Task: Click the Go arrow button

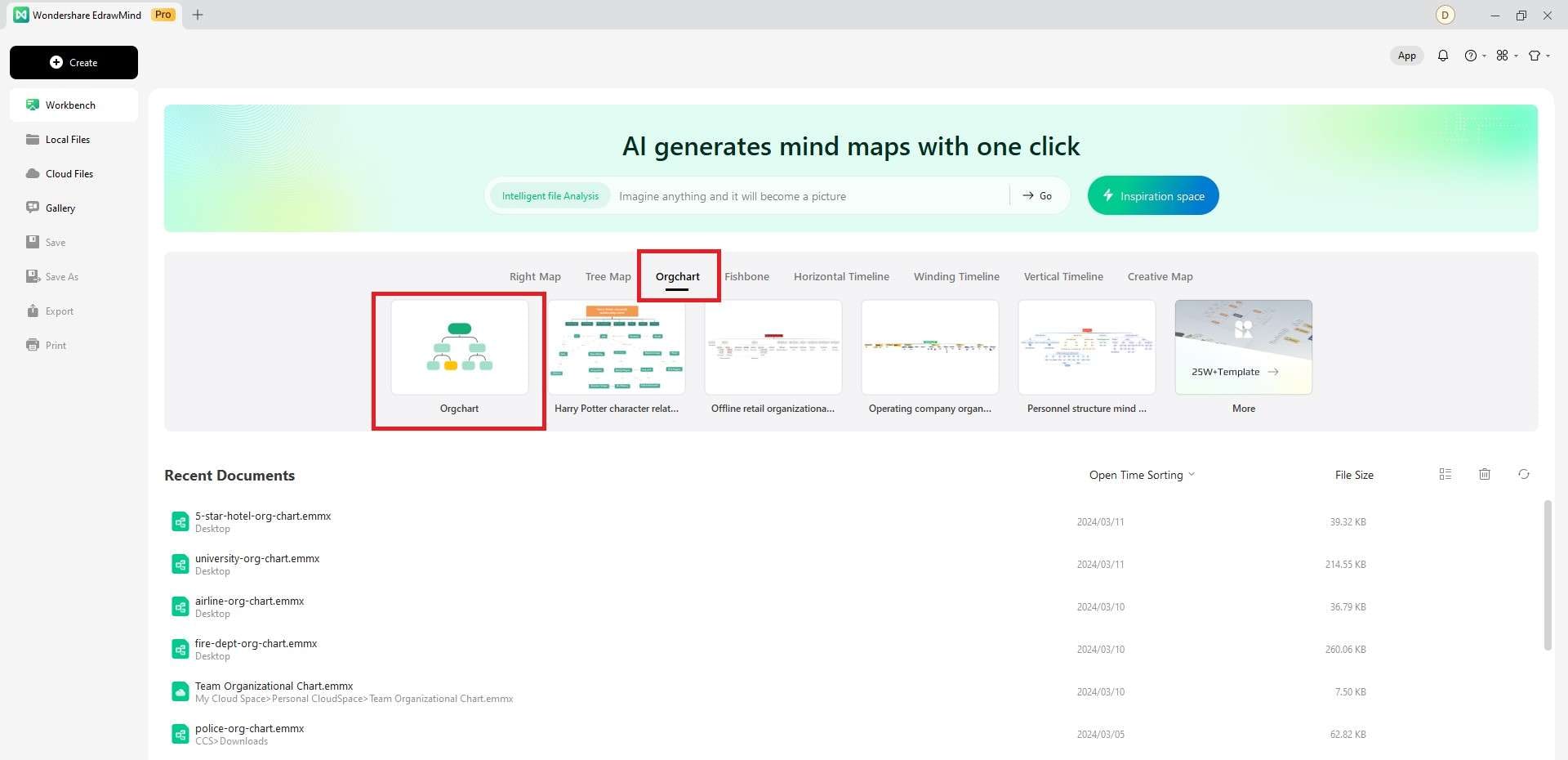Action: 1037,196
